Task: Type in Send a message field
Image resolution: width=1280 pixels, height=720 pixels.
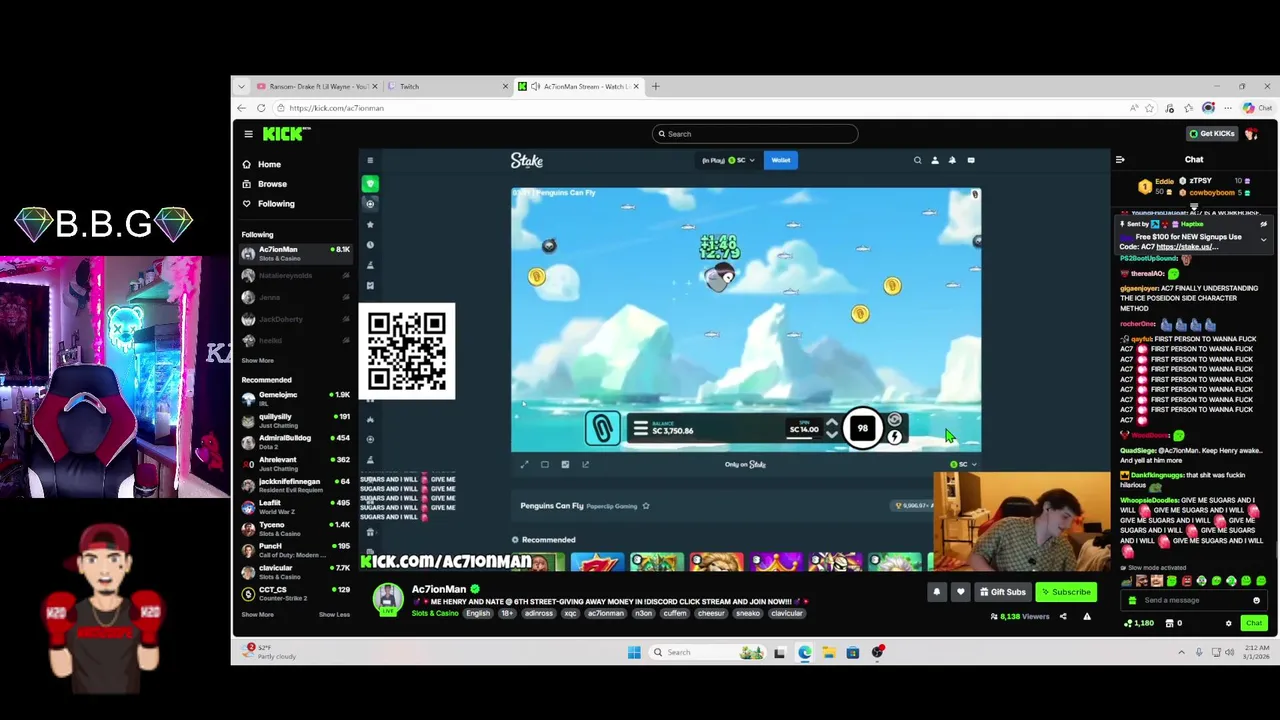Action: click(x=1196, y=600)
